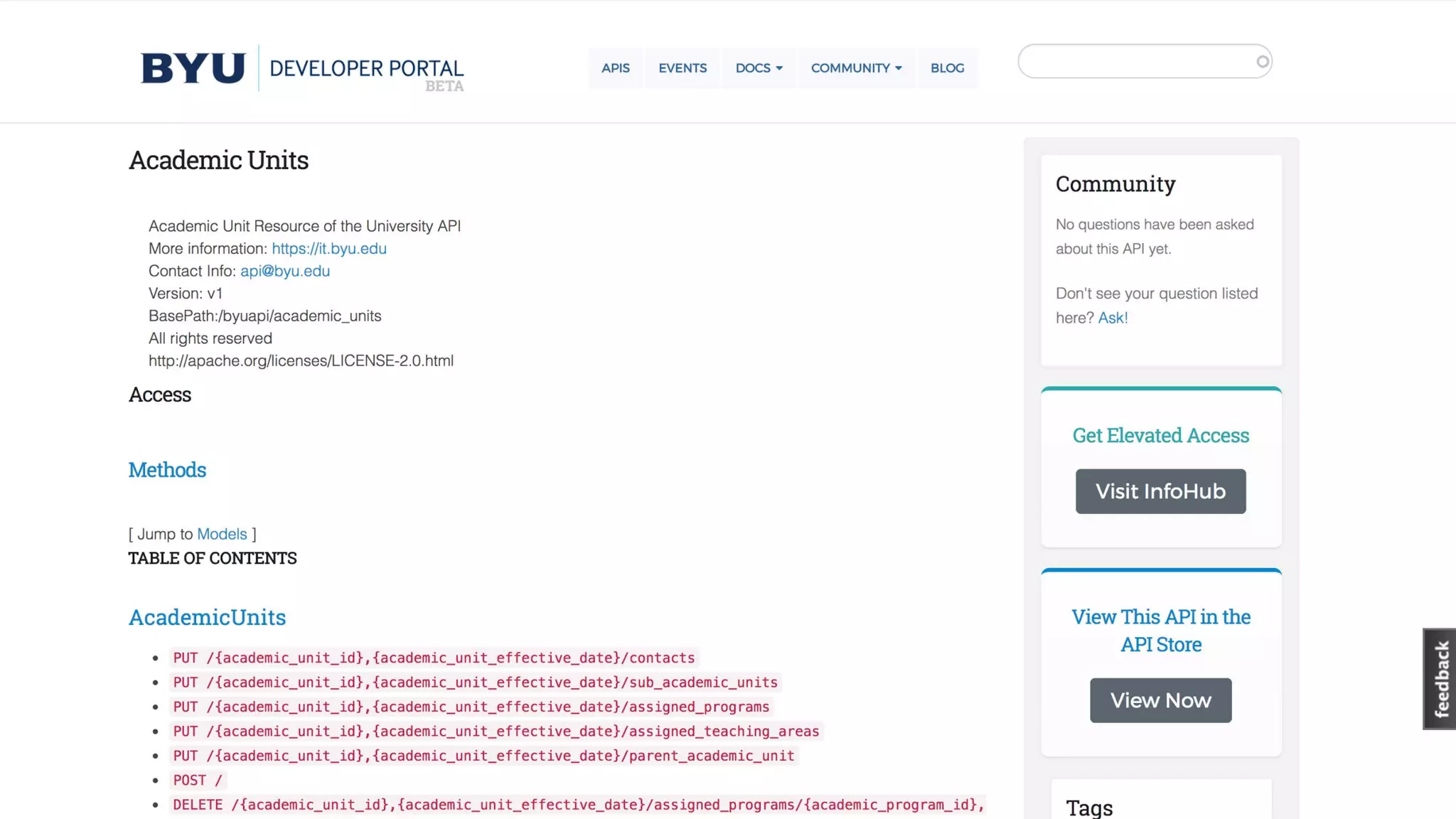The image size is (1456, 819).
Task: Open the feedback side tab
Action: [1440, 678]
